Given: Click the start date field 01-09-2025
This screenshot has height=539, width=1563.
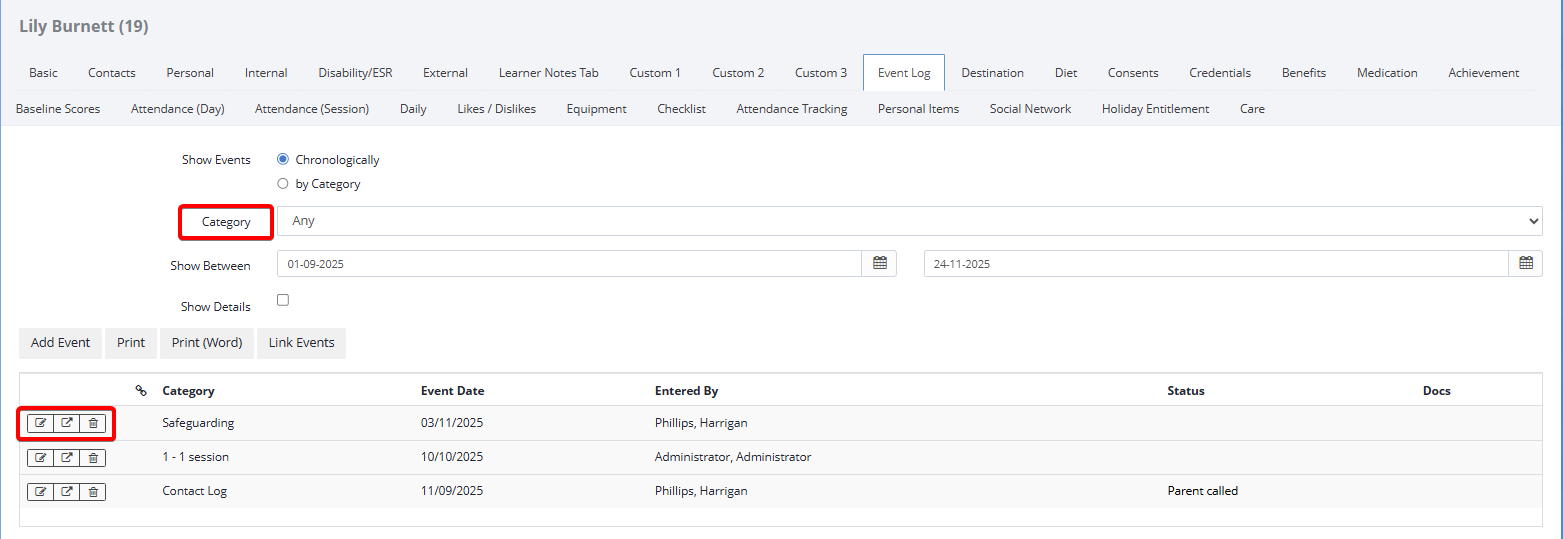Looking at the screenshot, I should pyautogui.click(x=569, y=263).
